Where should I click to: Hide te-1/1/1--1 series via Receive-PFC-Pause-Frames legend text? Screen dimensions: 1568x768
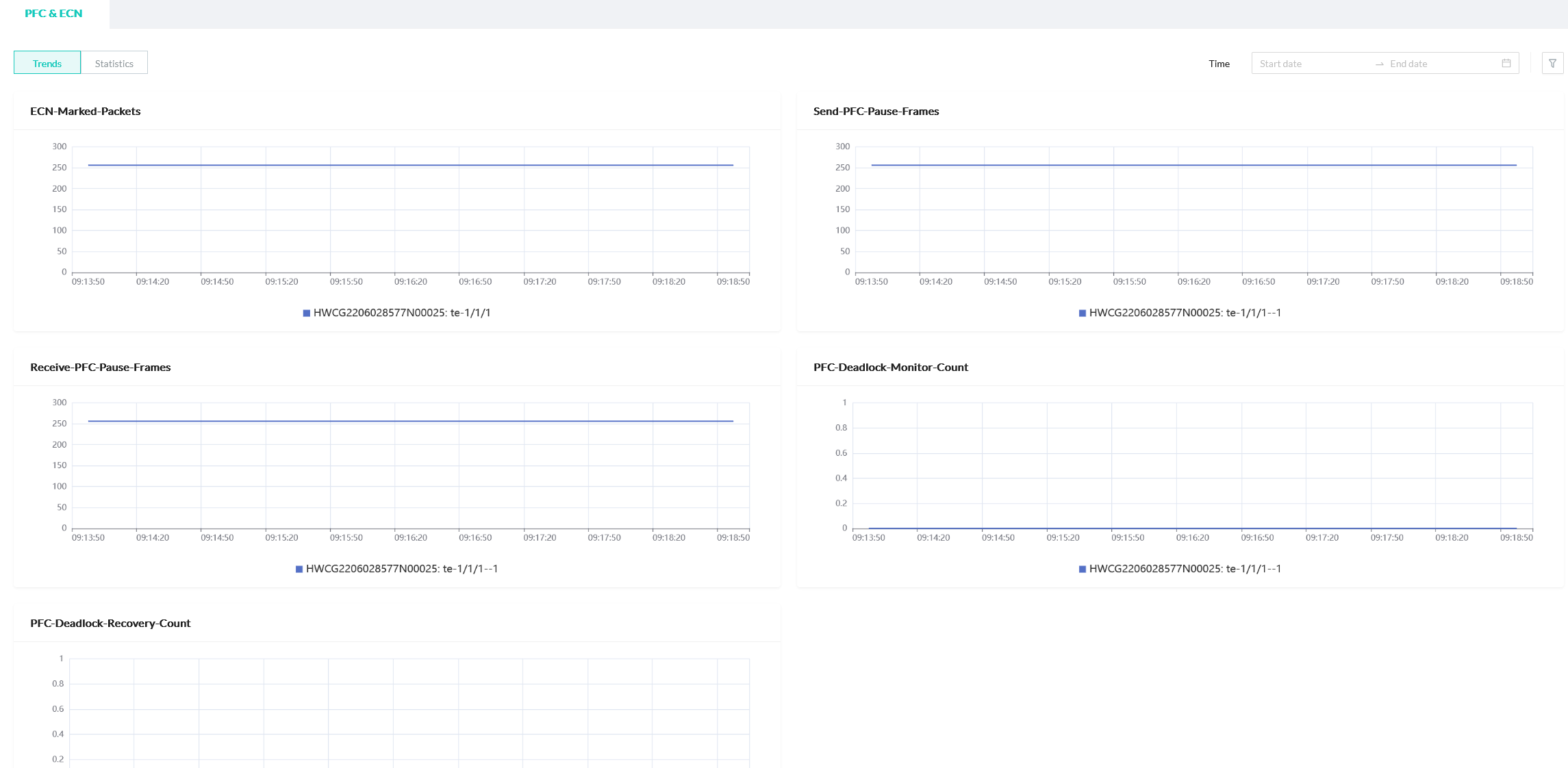click(x=402, y=569)
